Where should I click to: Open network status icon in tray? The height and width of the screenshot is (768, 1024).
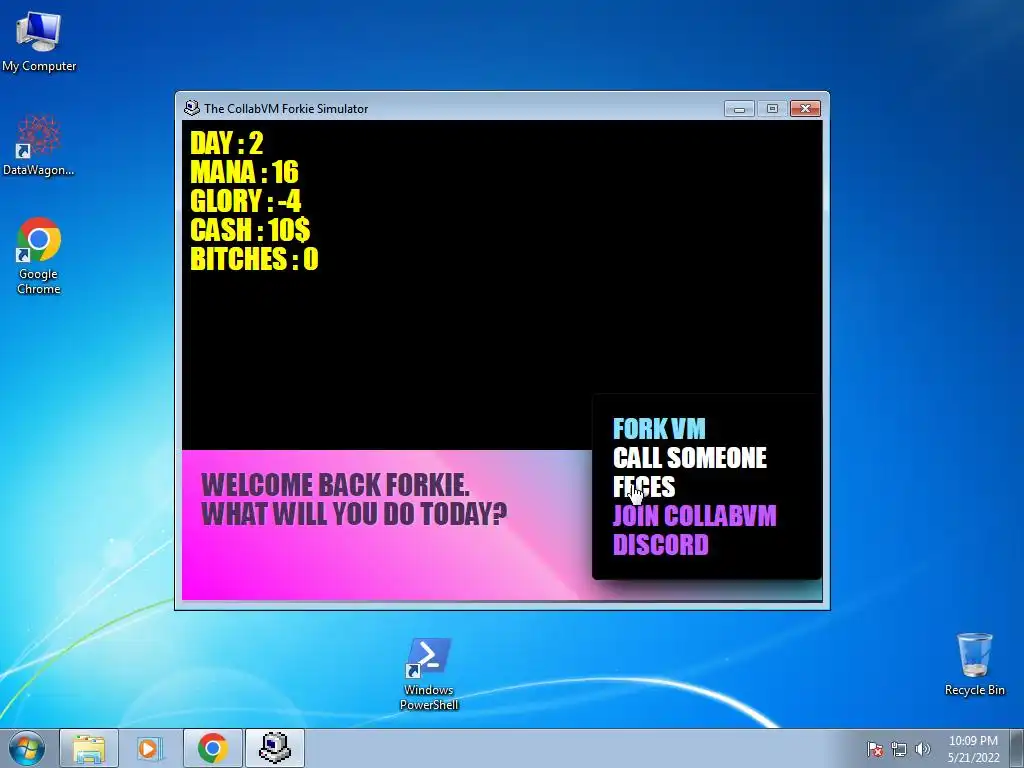tap(899, 749)
